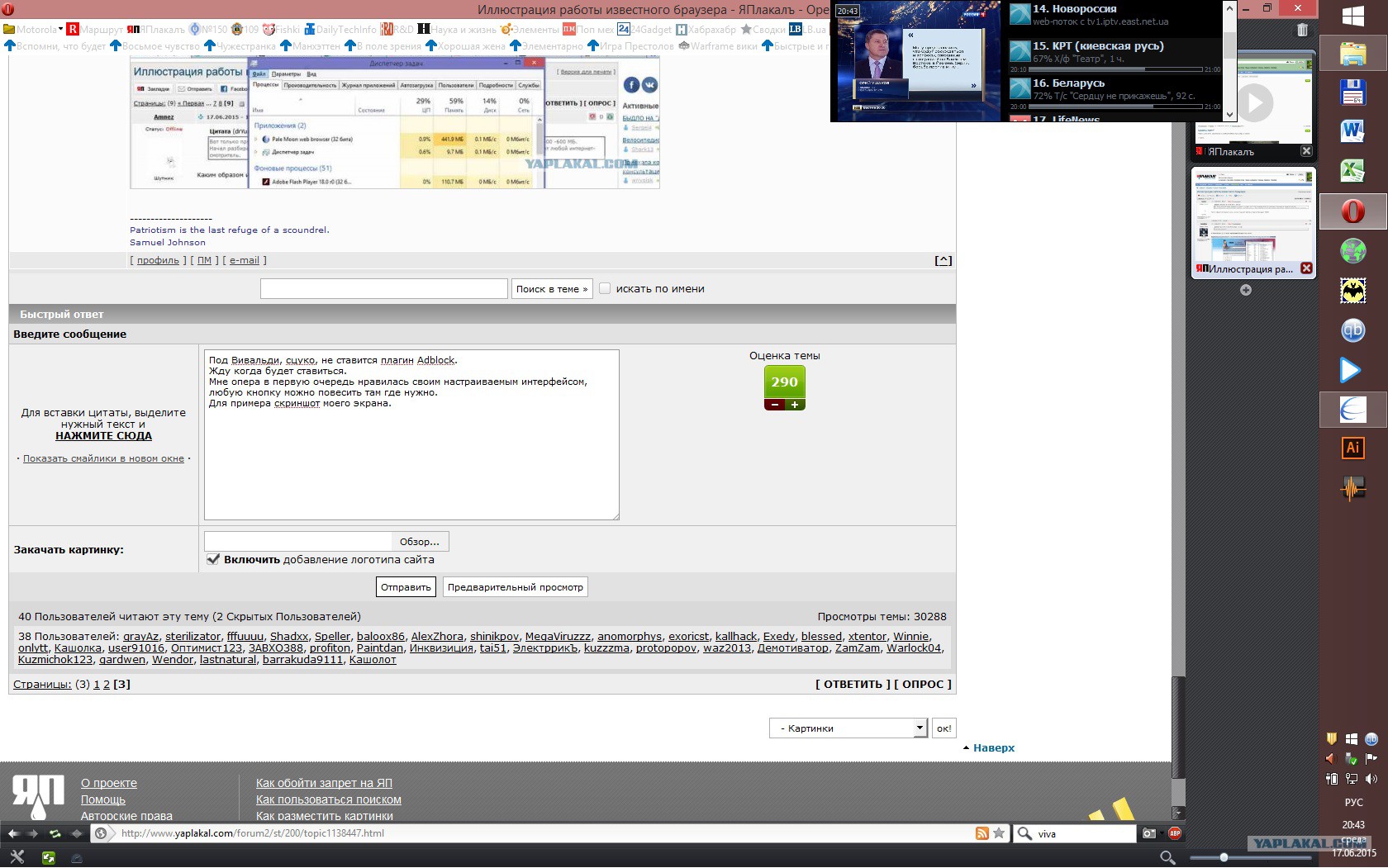Click the RSS feed icon in address bar

point(982,833)
